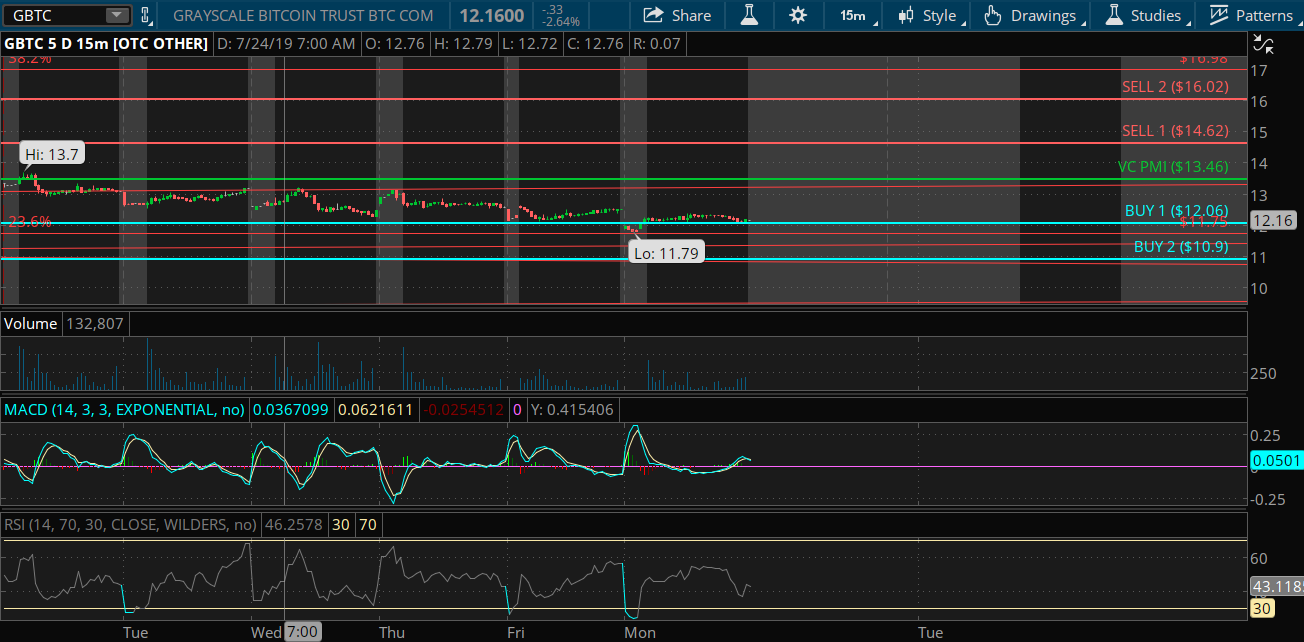Click the C: 12.76 close readout
The width and height of the screenshot is (1304, 642).
595,44
